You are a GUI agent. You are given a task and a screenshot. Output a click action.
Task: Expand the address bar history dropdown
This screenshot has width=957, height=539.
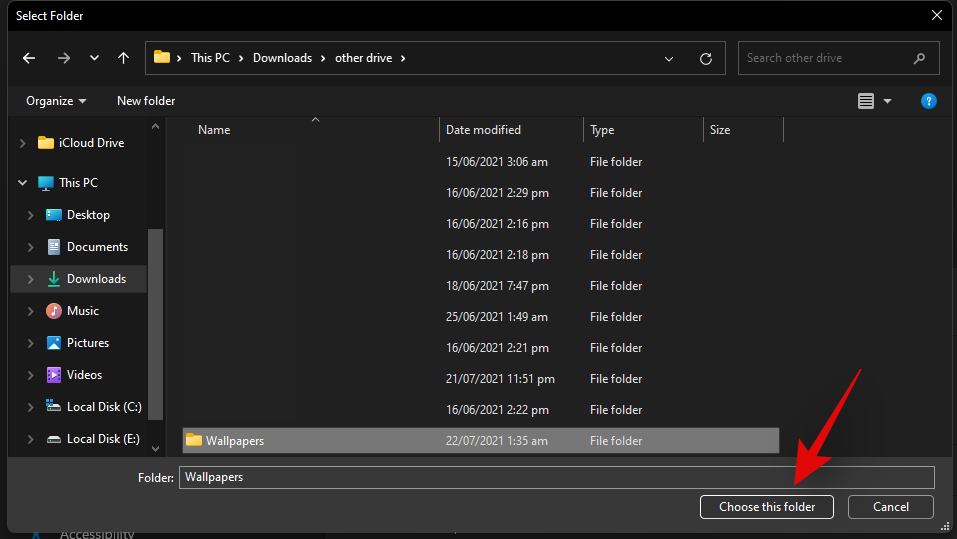click(669, 58)
